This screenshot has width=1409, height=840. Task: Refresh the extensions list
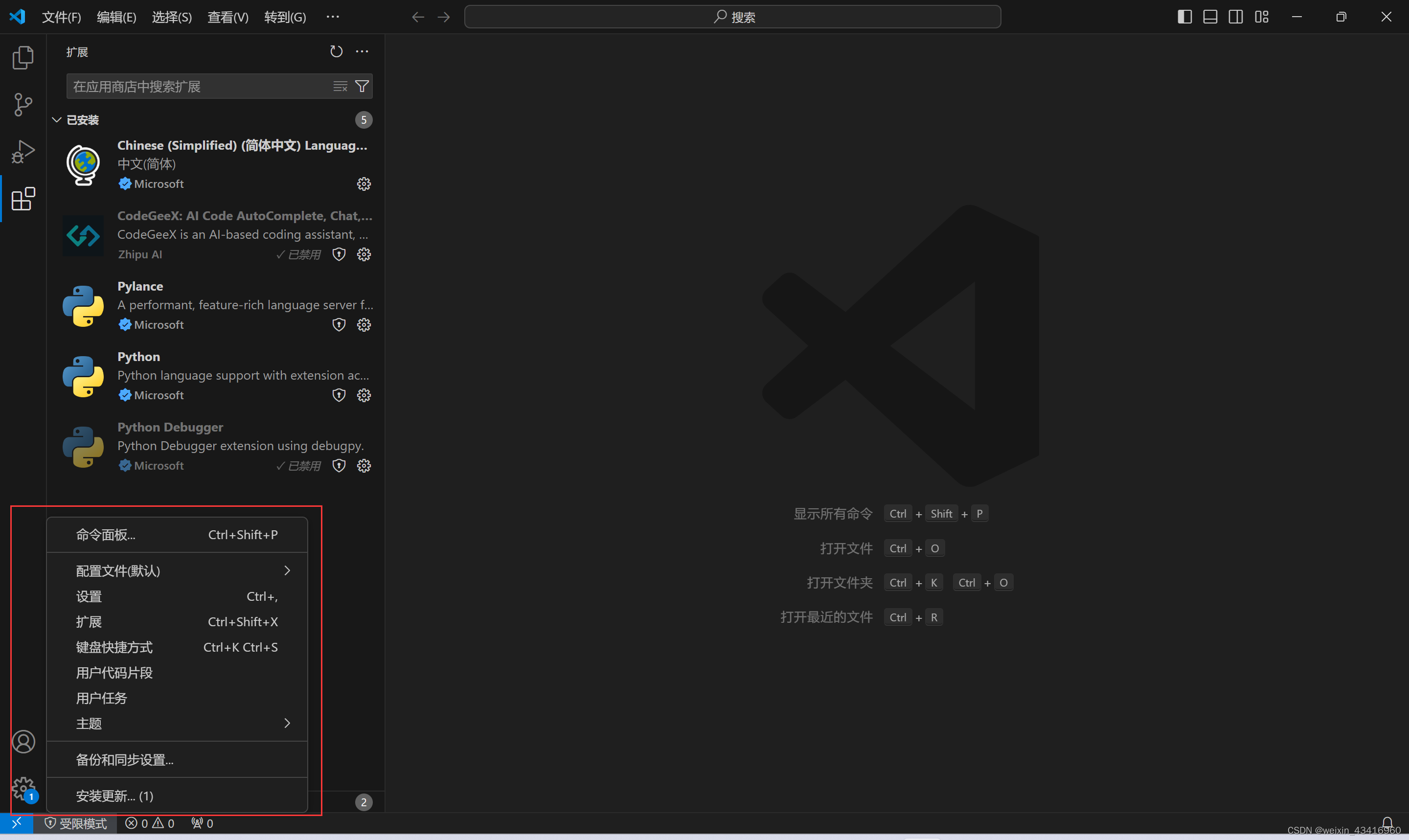click(x=336, y=51)
